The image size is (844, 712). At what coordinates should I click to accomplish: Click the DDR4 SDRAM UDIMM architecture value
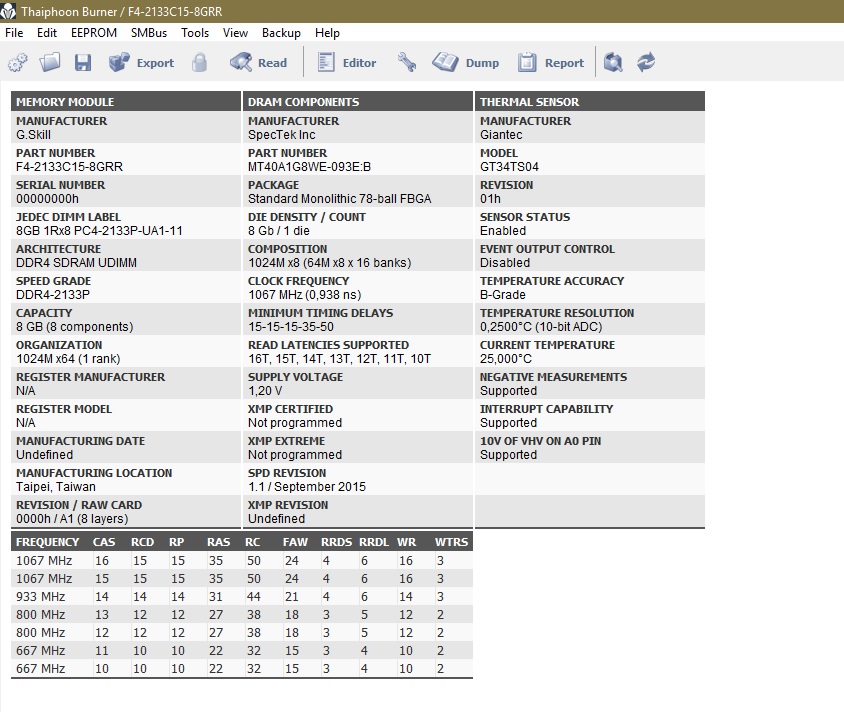76,263
